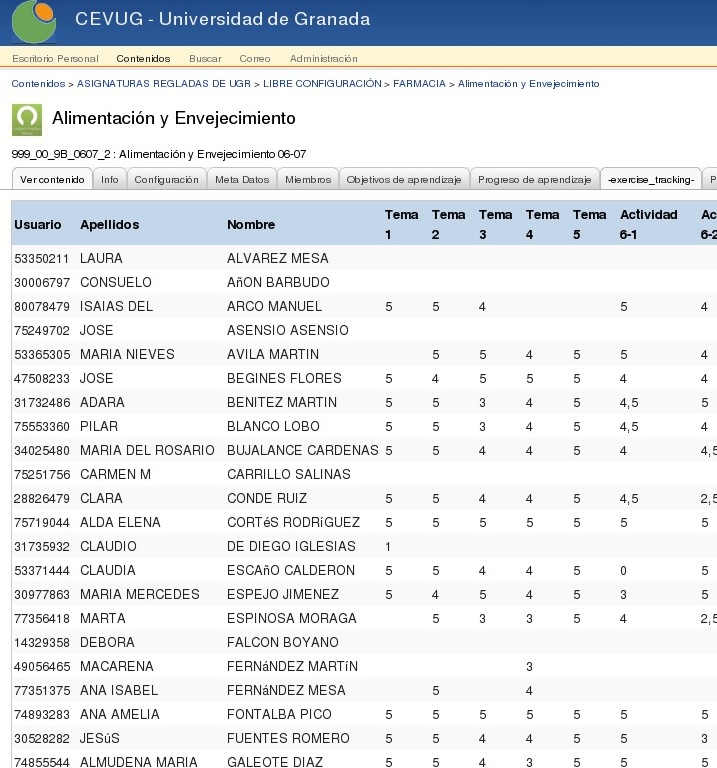Open the Escritorio Personal menu
The image size is (717, 768).
click(55, 59)
